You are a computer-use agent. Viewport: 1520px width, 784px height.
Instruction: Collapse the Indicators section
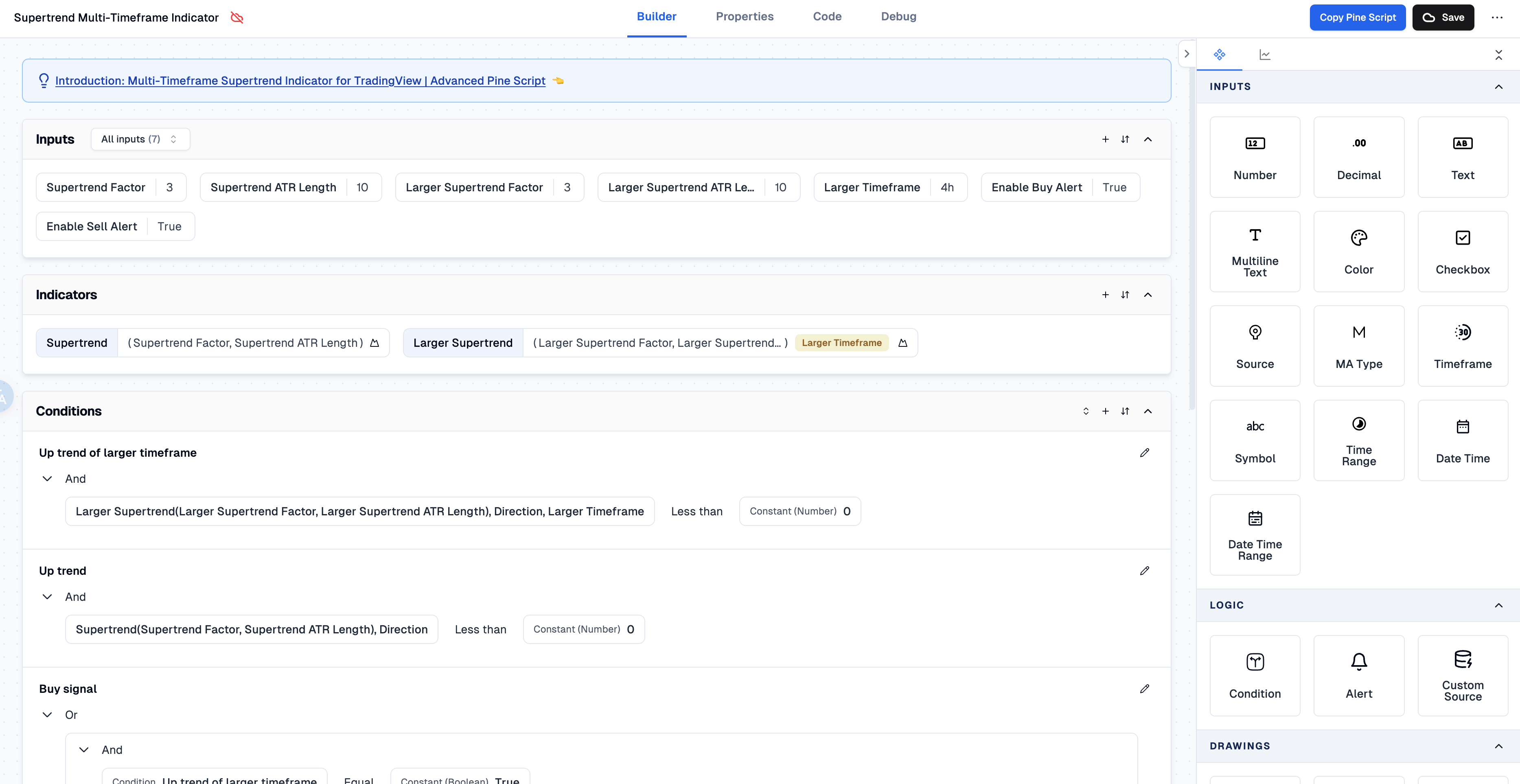1148,294
